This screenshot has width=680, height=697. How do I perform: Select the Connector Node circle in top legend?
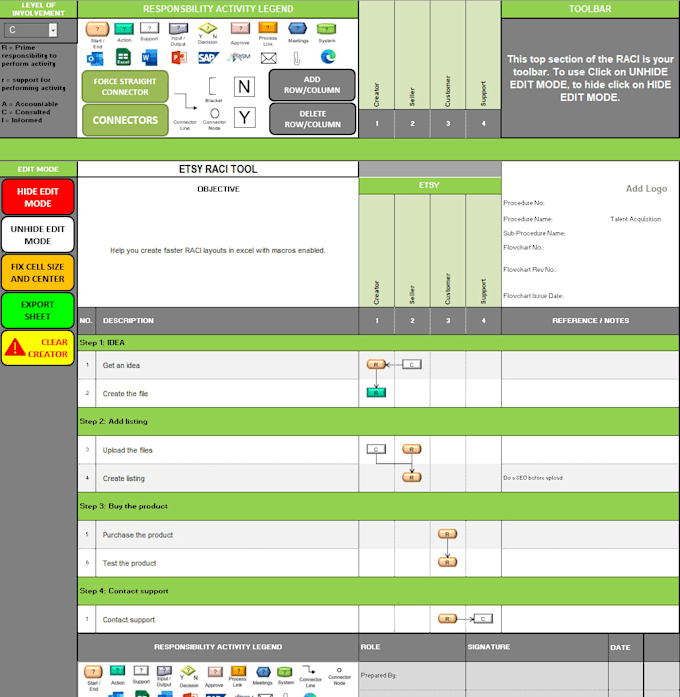pos(215,113)
